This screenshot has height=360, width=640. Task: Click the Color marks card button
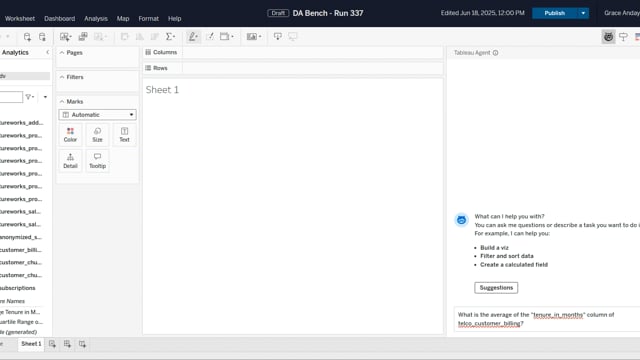[x=70, y=135]
